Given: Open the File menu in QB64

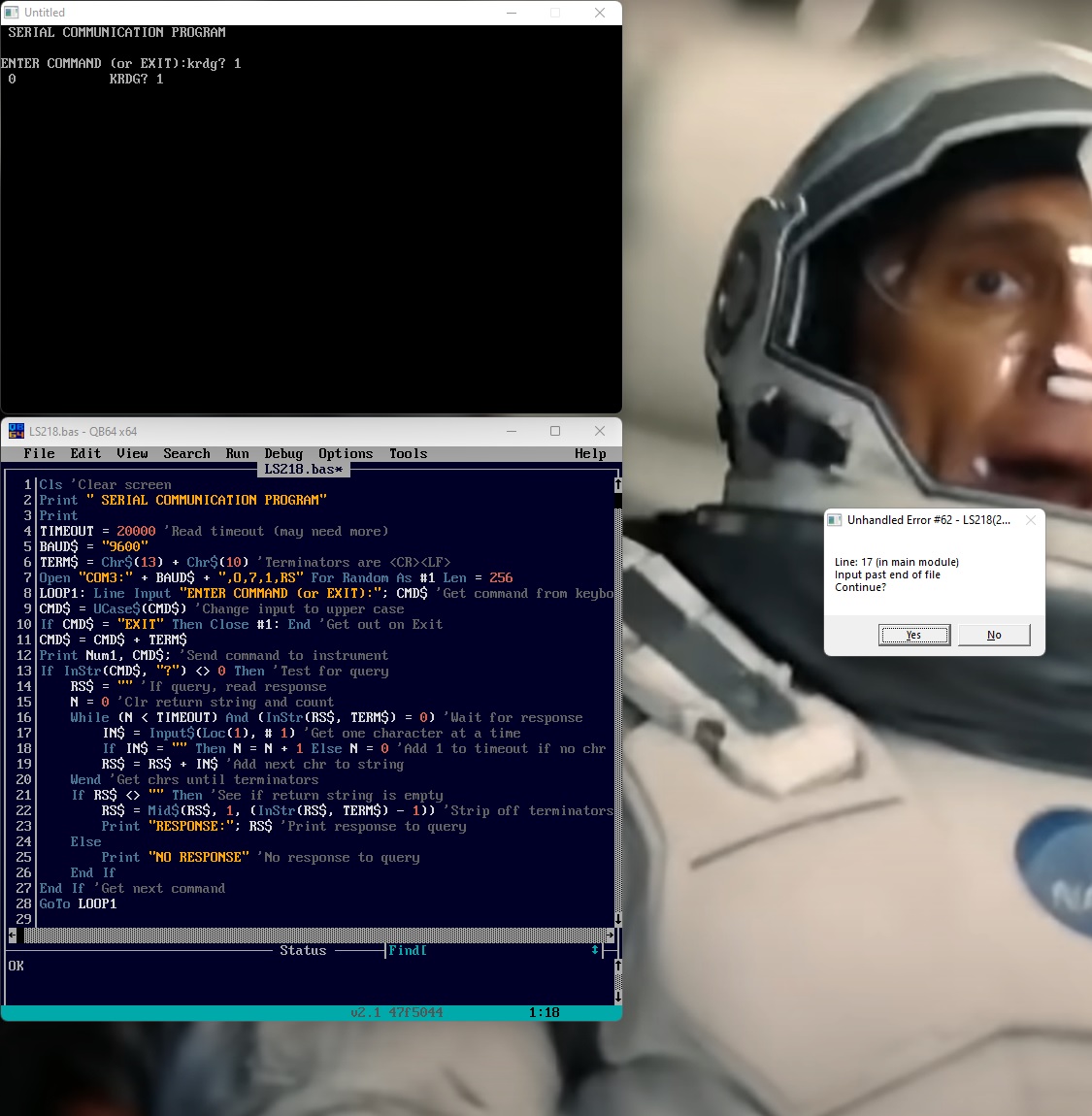Looking at the screenshot, I should coord(39,453).
